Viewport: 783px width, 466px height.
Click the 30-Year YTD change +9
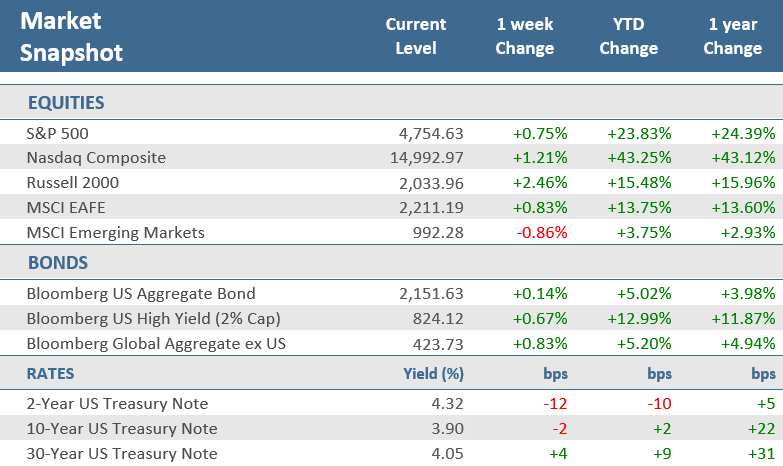662,454
